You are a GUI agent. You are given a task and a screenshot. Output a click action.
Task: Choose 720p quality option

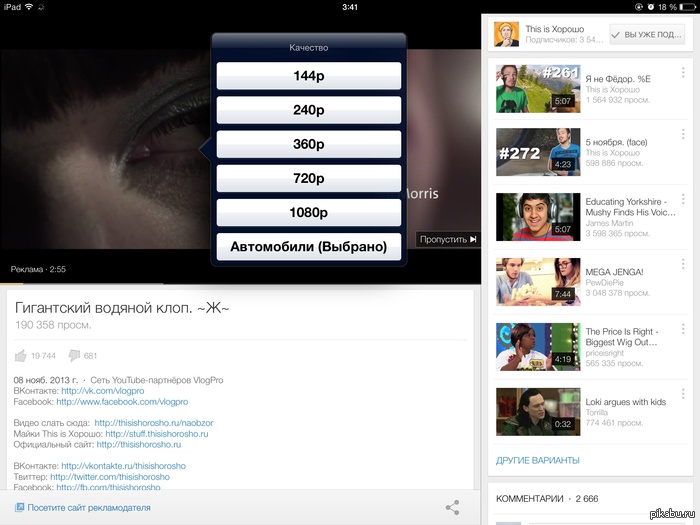(x=308, y=178)
